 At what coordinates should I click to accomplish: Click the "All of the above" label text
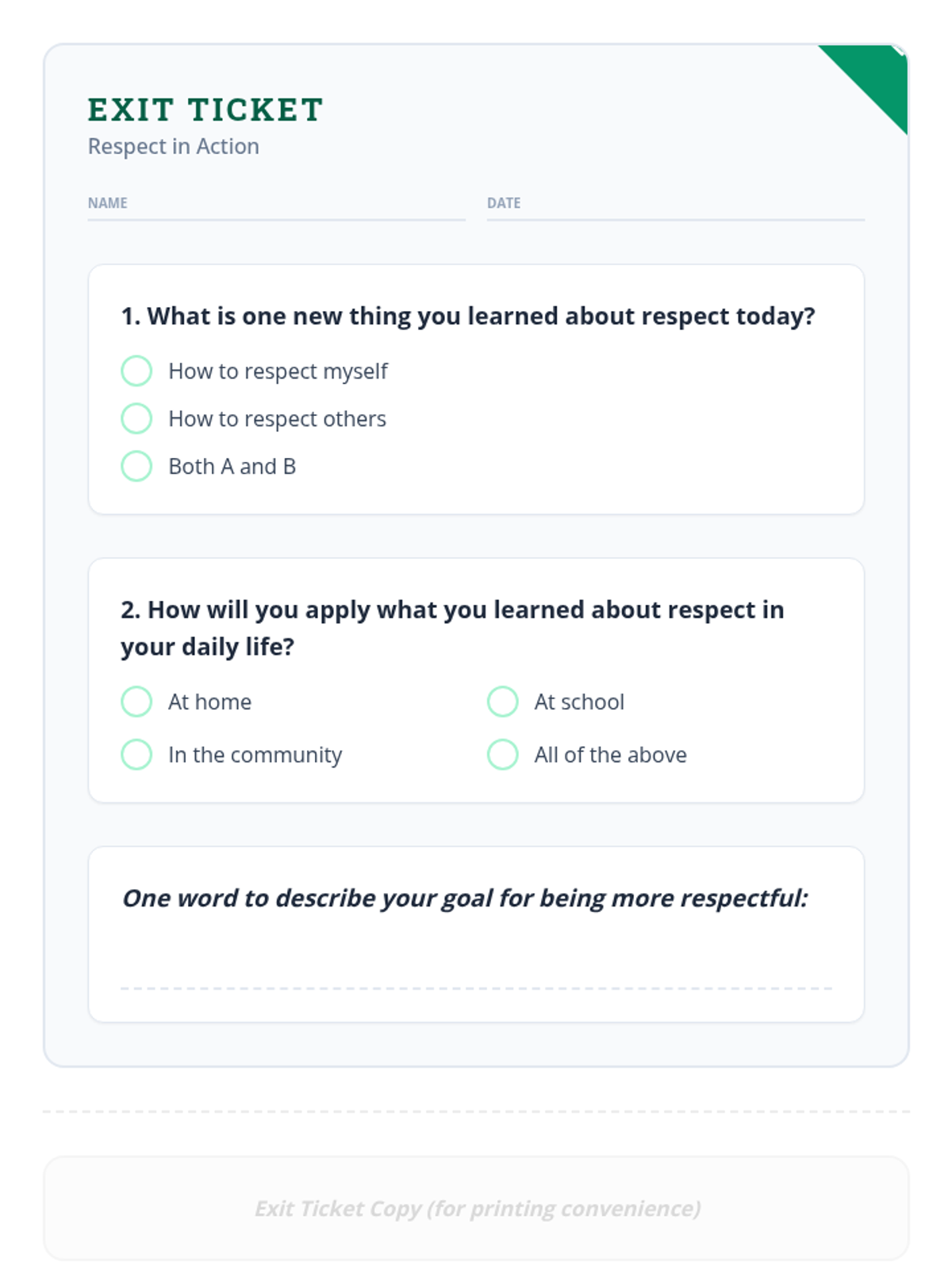point(610,755)
